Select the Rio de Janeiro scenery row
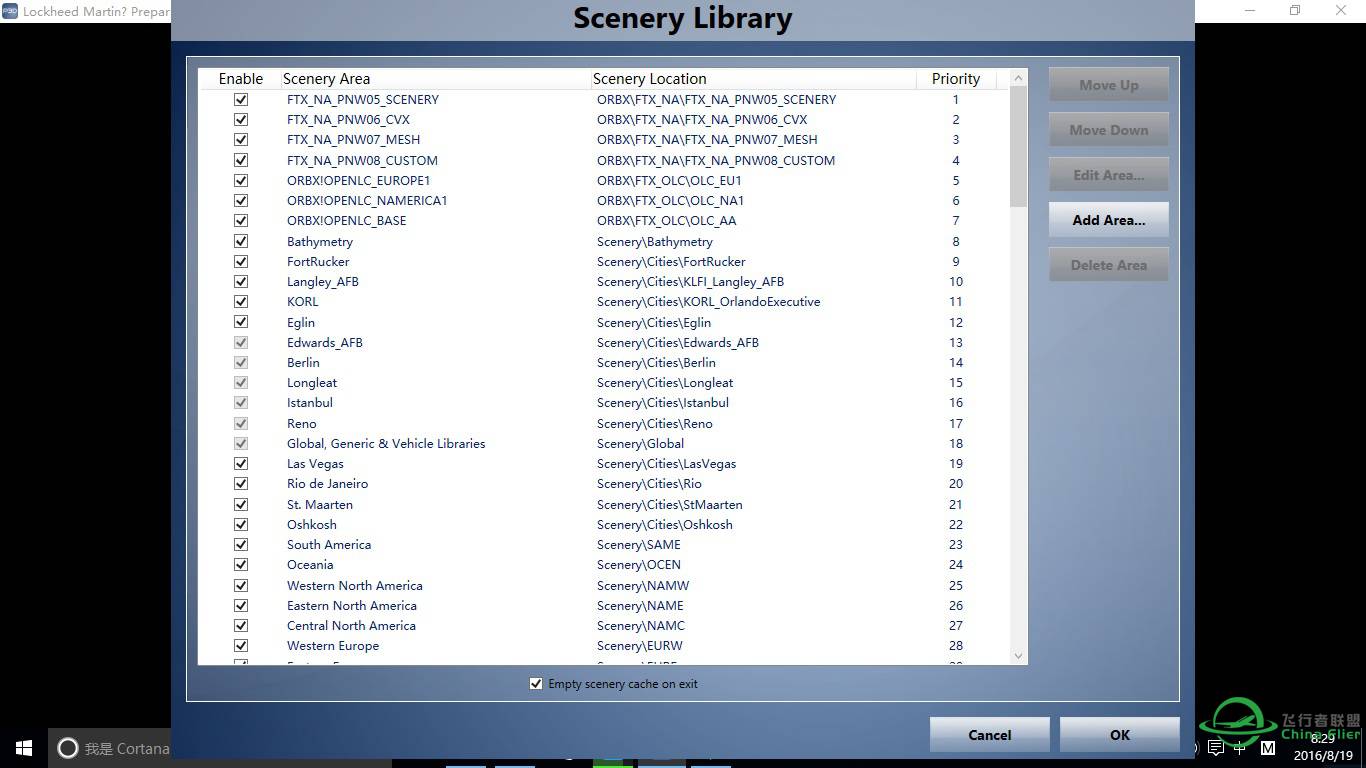The height and width of the screenshot is (768, 1366). (327, 484)
